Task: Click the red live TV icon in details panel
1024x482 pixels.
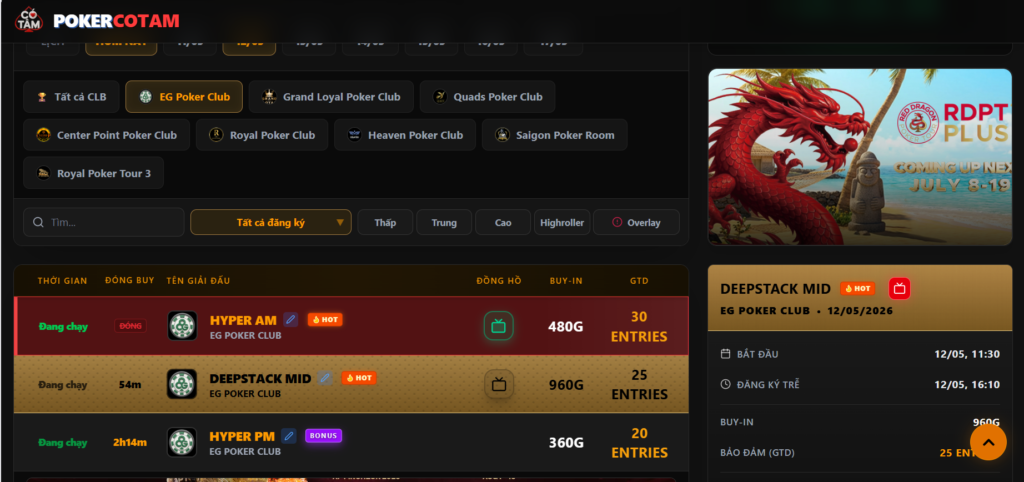Action: click(899, 288)
